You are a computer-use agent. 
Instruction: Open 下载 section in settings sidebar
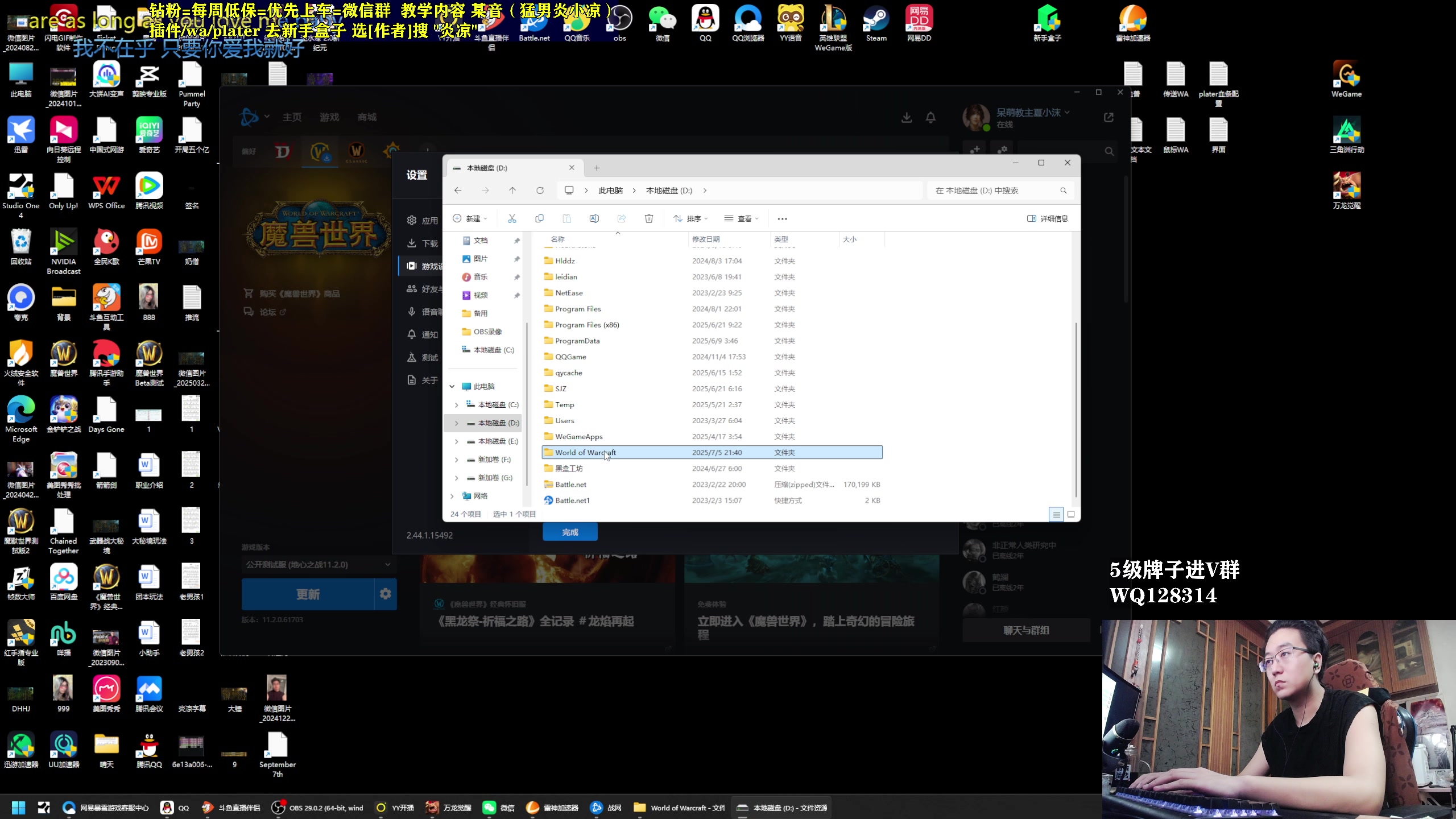point(422,243)
